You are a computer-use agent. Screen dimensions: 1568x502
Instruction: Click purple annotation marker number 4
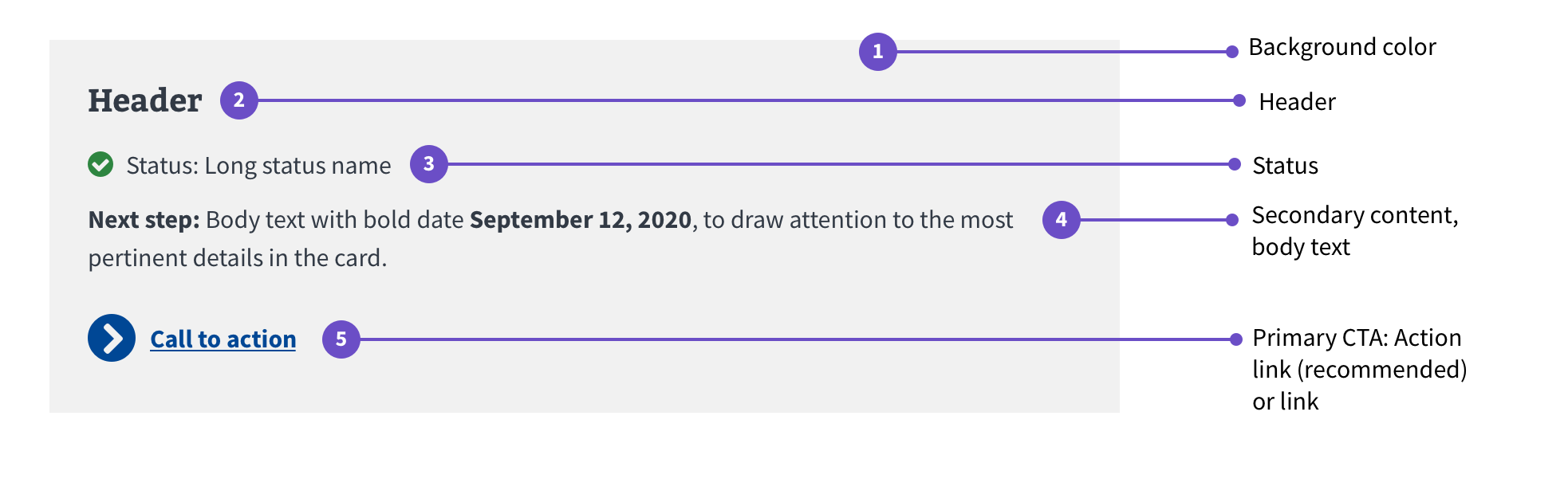click(1062, 220)
